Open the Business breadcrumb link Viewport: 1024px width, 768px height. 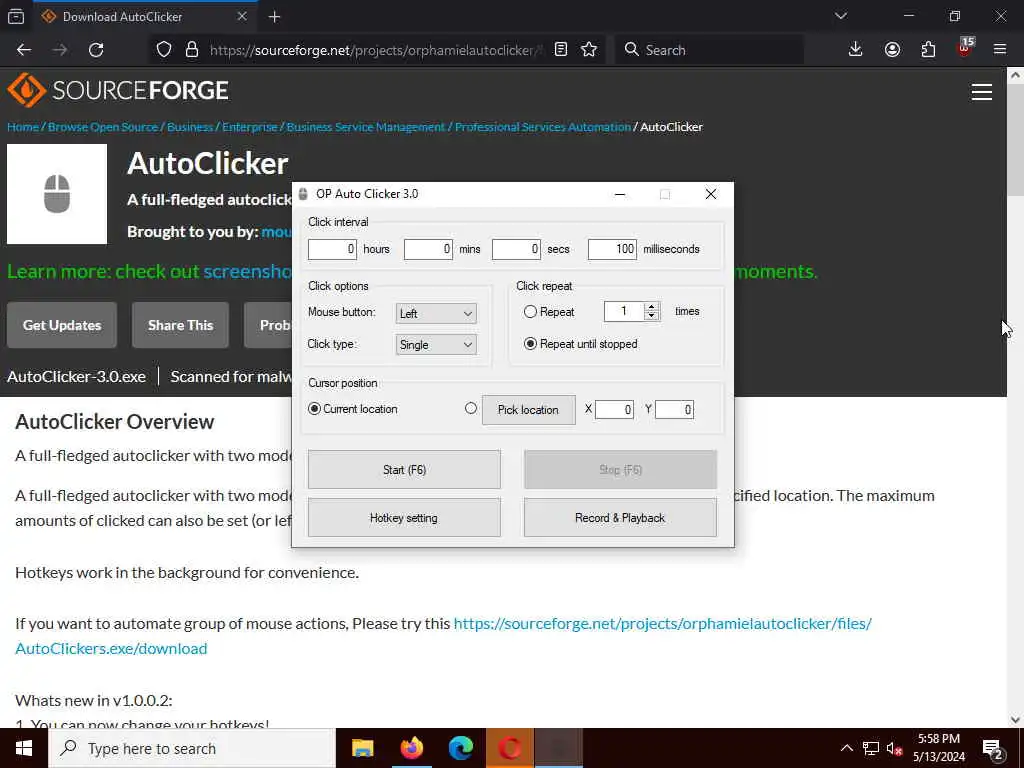[x=190, y=127]
